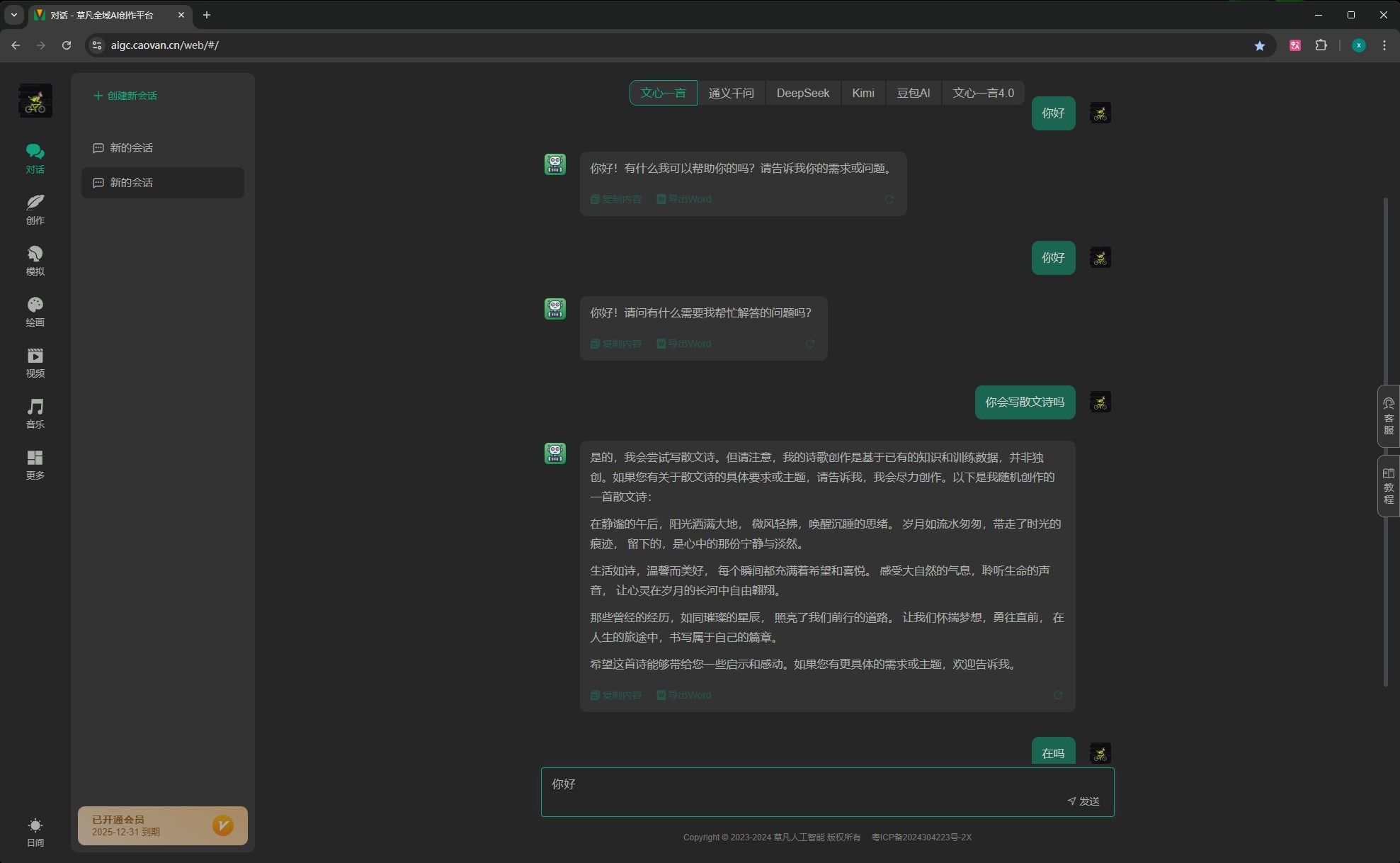Go back in browser history
The image size is (1400, 863).
click(16, 45)
